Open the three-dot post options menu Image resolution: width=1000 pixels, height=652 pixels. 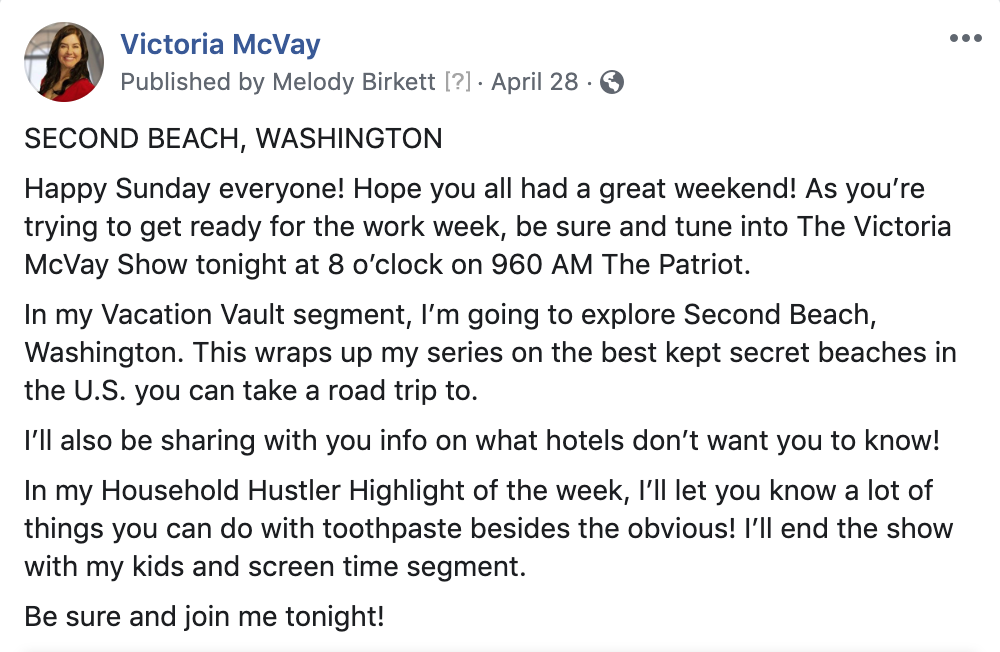[965, 38]
